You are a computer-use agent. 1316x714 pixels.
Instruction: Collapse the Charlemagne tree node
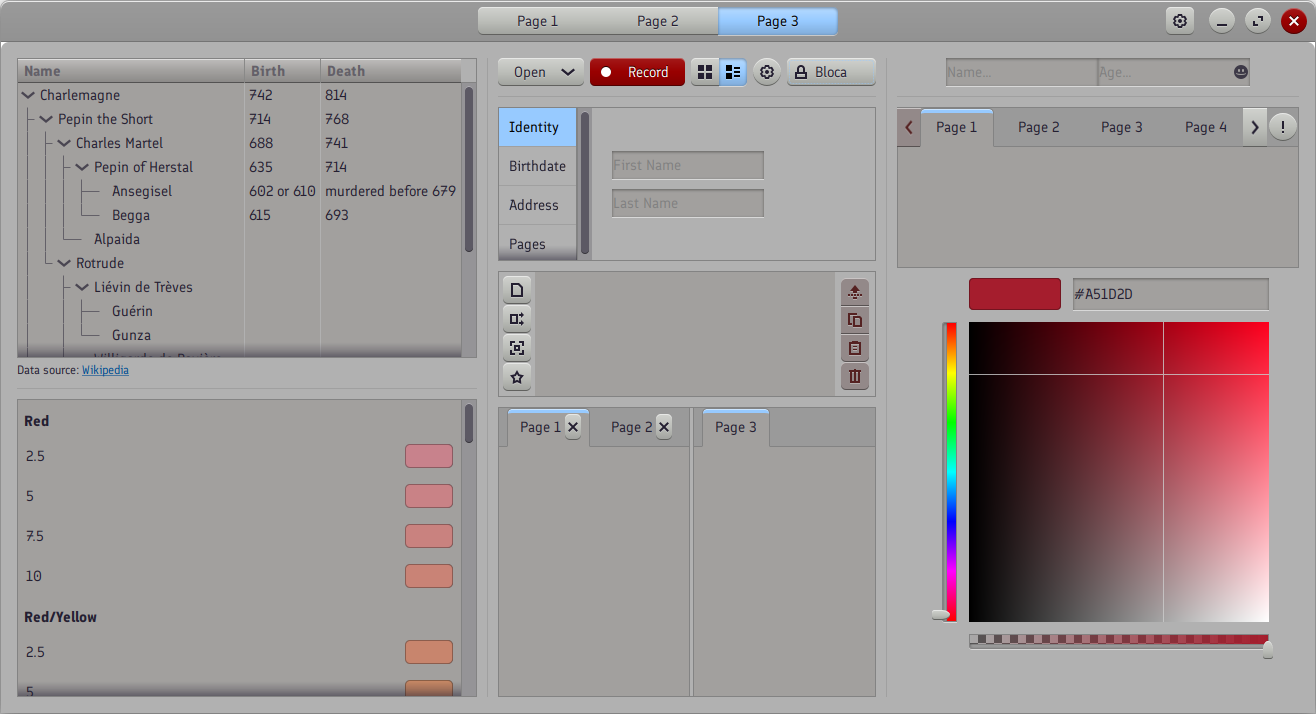28,95
